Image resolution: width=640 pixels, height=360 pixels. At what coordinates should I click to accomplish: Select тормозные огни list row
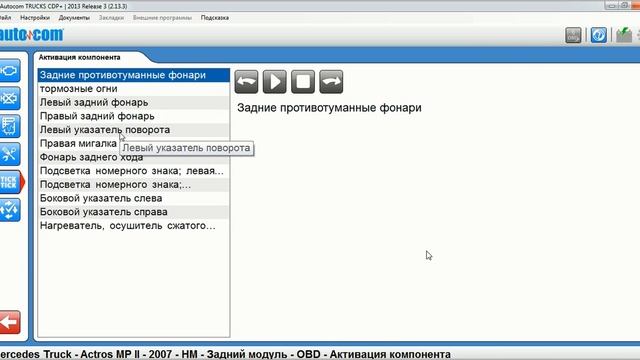click(x=133, y=89)
